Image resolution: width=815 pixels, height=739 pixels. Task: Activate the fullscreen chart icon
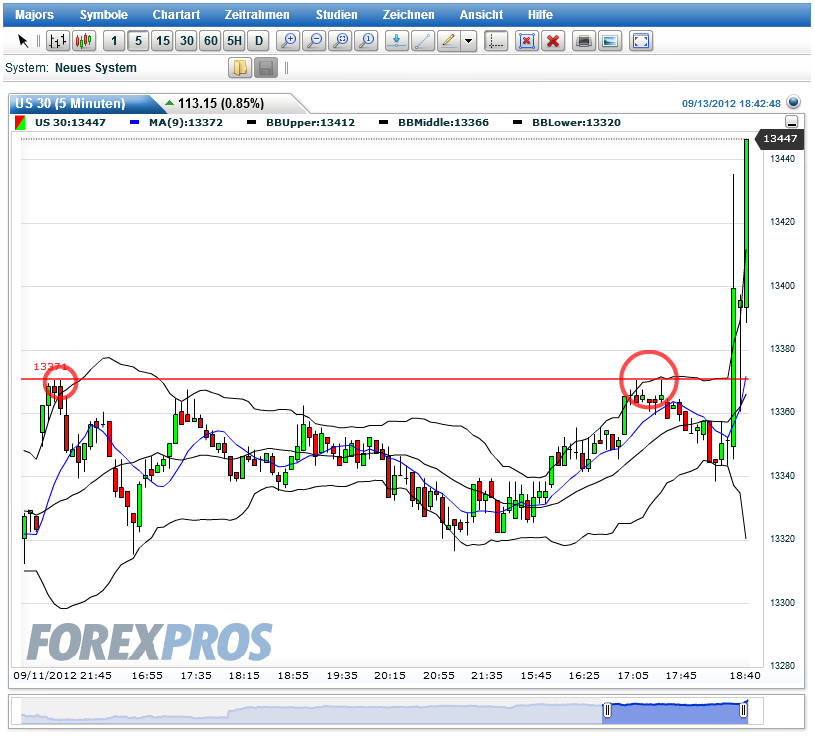pos(640,41)
